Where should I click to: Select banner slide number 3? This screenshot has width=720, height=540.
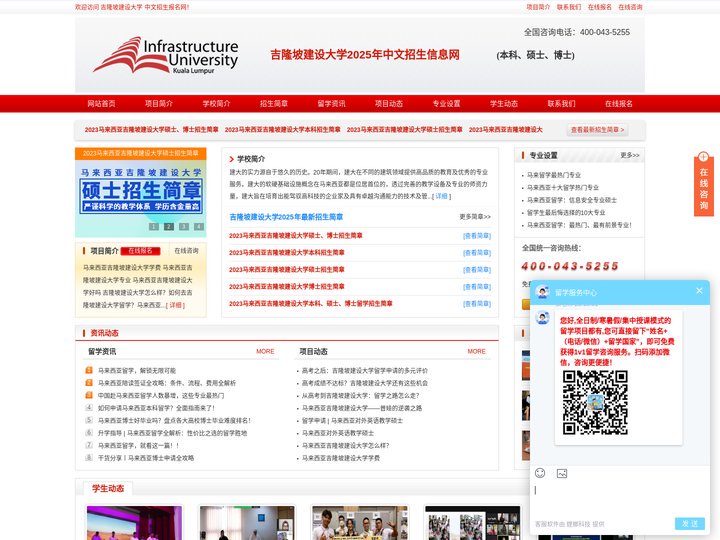click(184, 226)
